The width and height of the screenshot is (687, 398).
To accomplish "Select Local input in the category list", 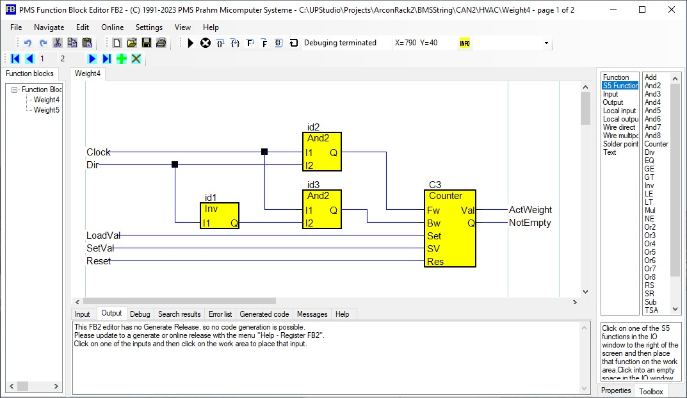I will [x=619, y=110].
